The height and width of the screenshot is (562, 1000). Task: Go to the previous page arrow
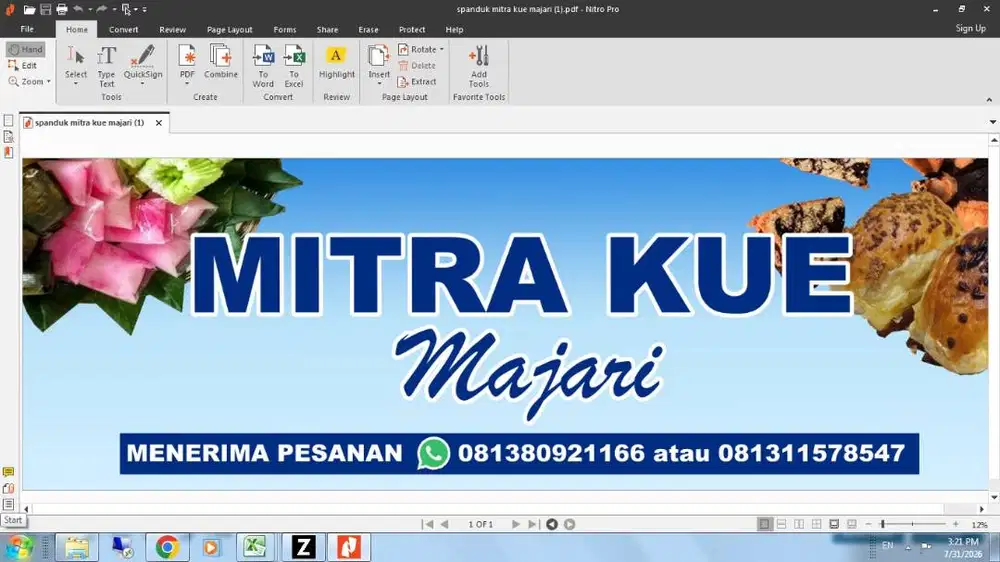(x=445, y=524)
